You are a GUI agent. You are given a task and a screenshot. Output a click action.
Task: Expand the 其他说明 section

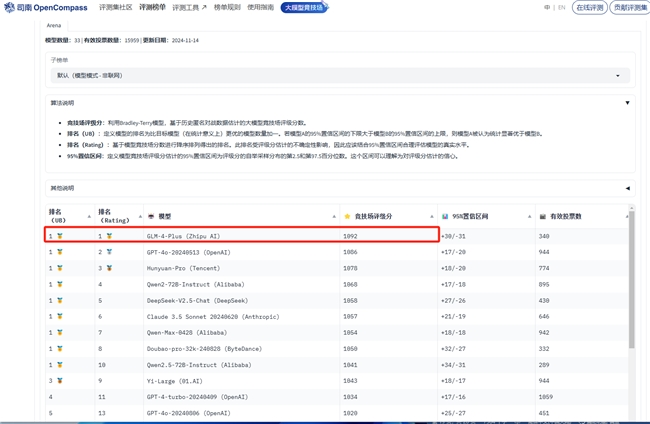[627, 188]
